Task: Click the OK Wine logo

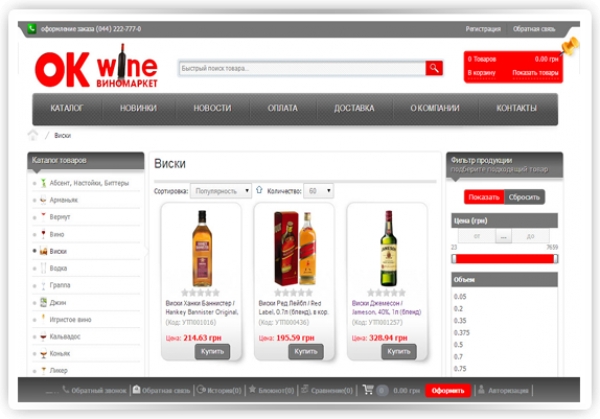Action: coord(96,66)
